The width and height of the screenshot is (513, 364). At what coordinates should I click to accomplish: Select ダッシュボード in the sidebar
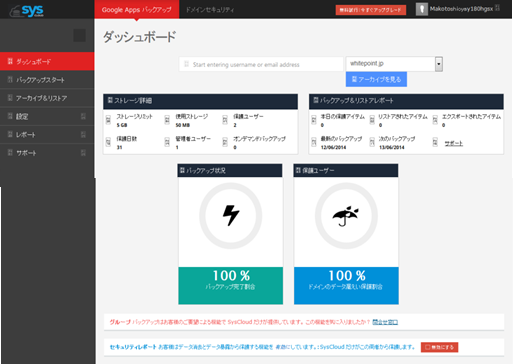(47, 61)
